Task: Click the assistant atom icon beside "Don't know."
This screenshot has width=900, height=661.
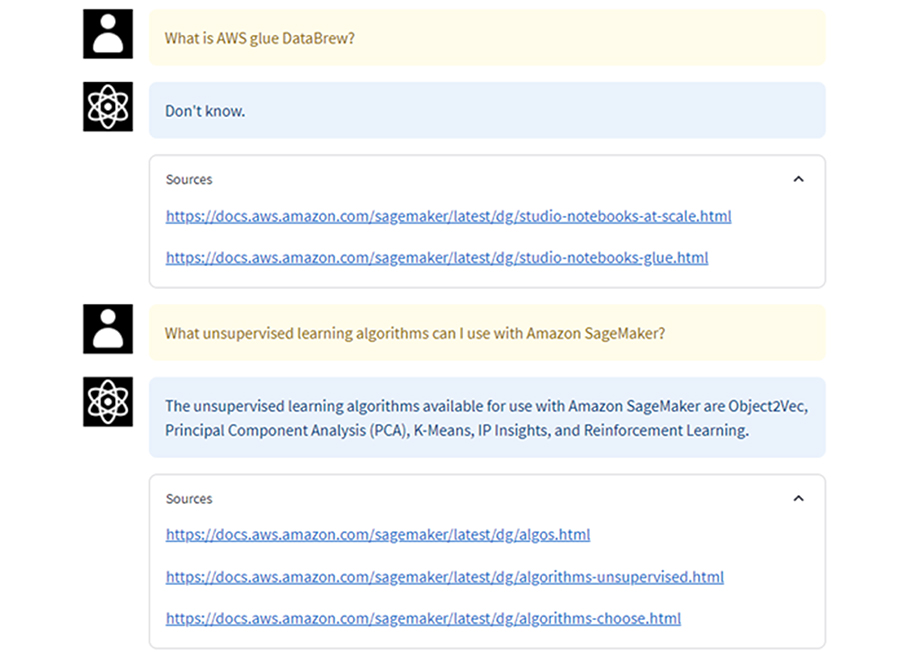Action: click(108, 107)
